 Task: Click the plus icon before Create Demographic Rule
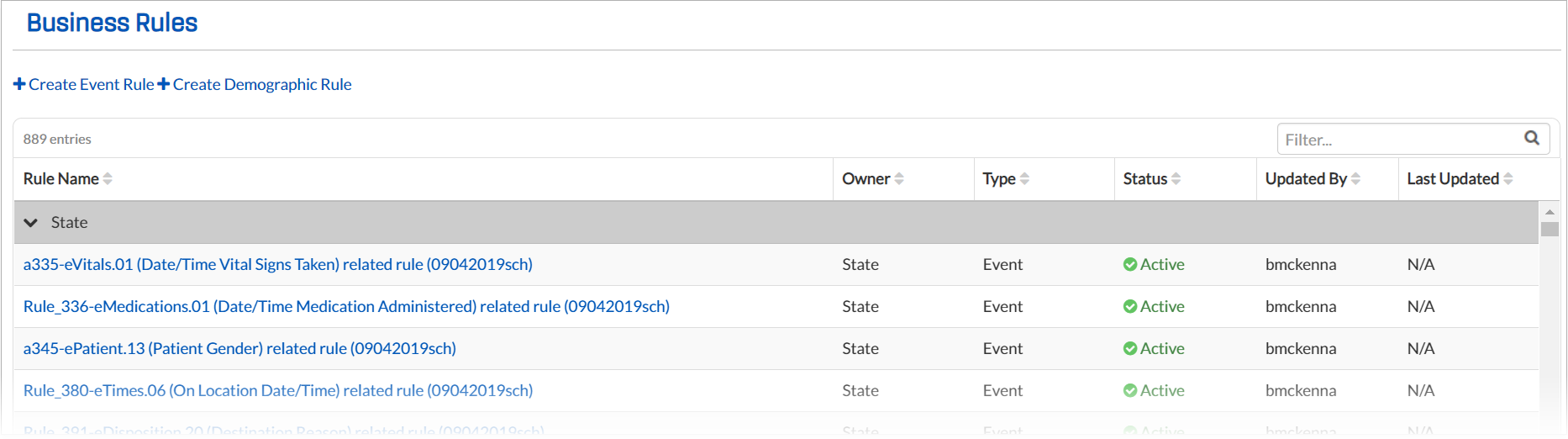point(164,84)
